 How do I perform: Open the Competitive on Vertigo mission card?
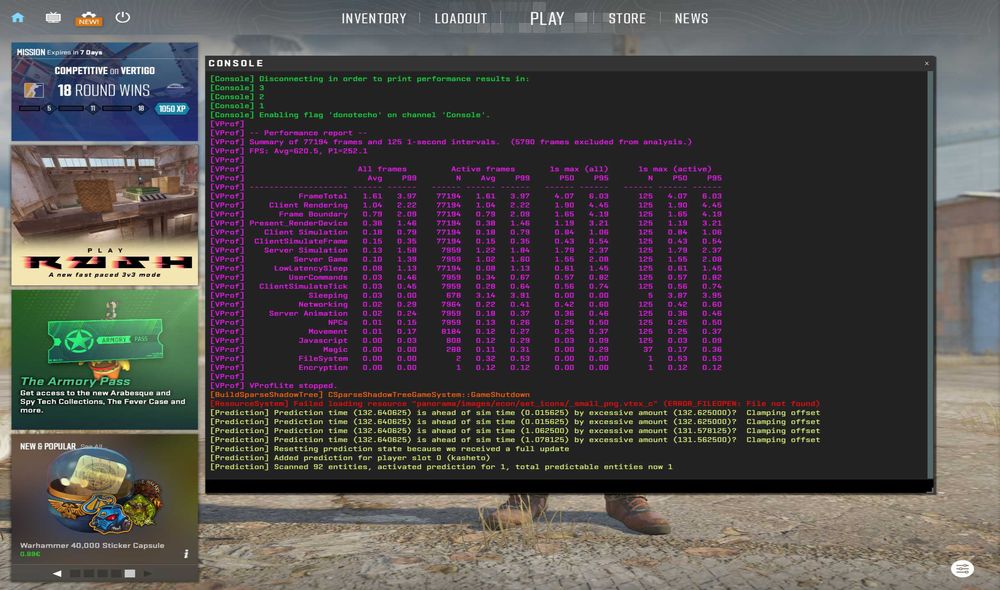click(x=105, y=92)
